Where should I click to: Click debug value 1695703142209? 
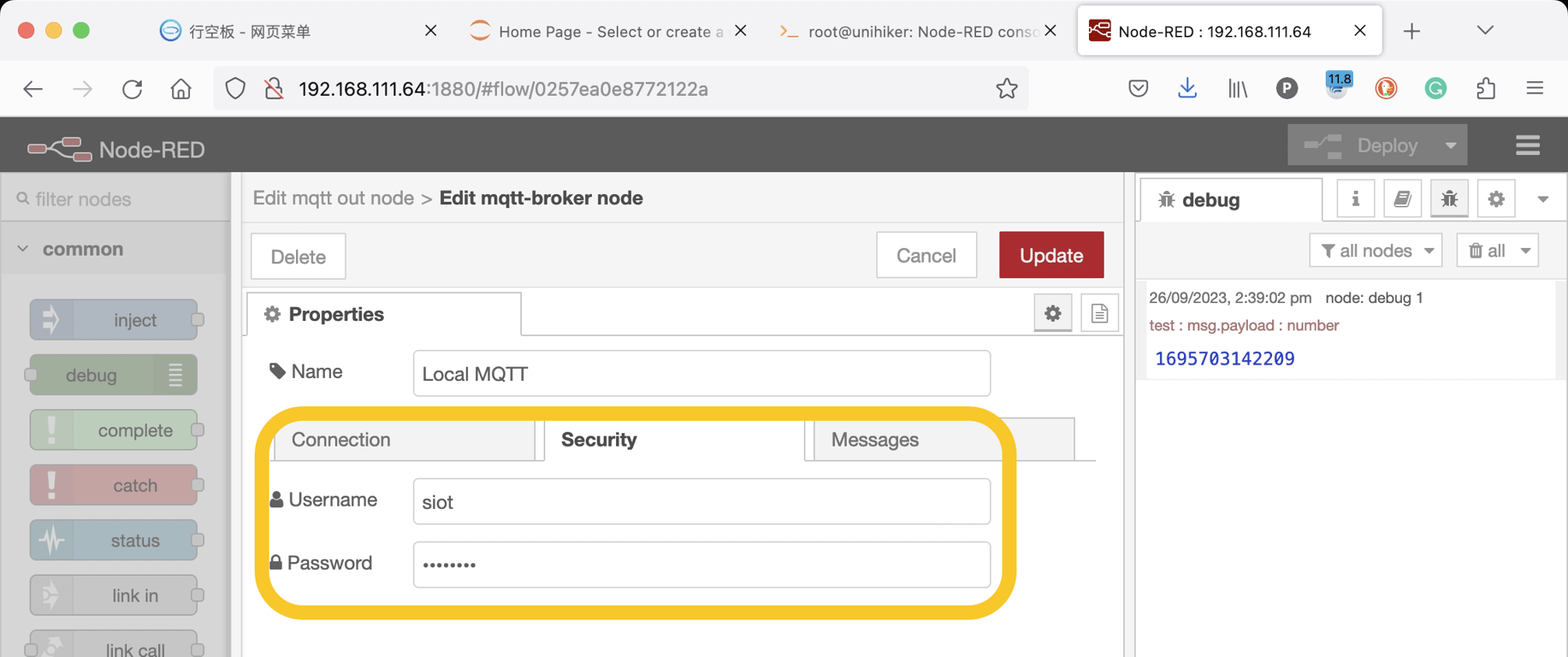click(1224, 358)
